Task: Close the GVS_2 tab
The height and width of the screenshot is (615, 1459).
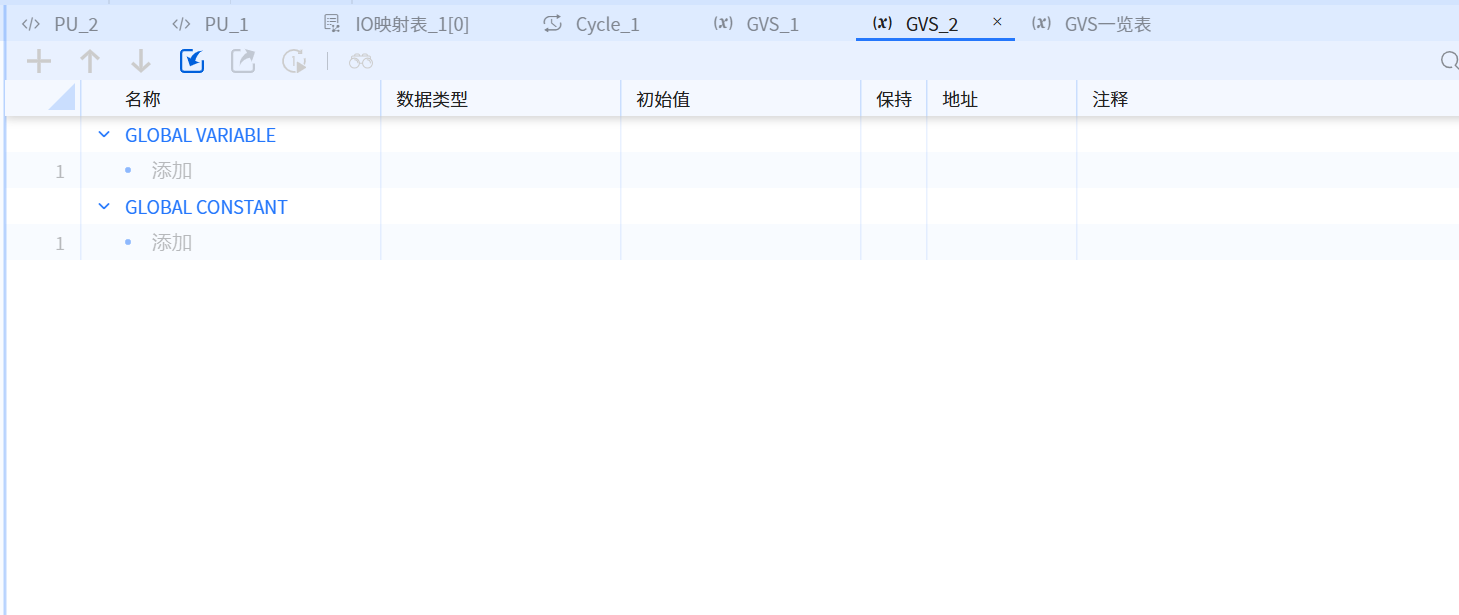Action: point(997,22)
